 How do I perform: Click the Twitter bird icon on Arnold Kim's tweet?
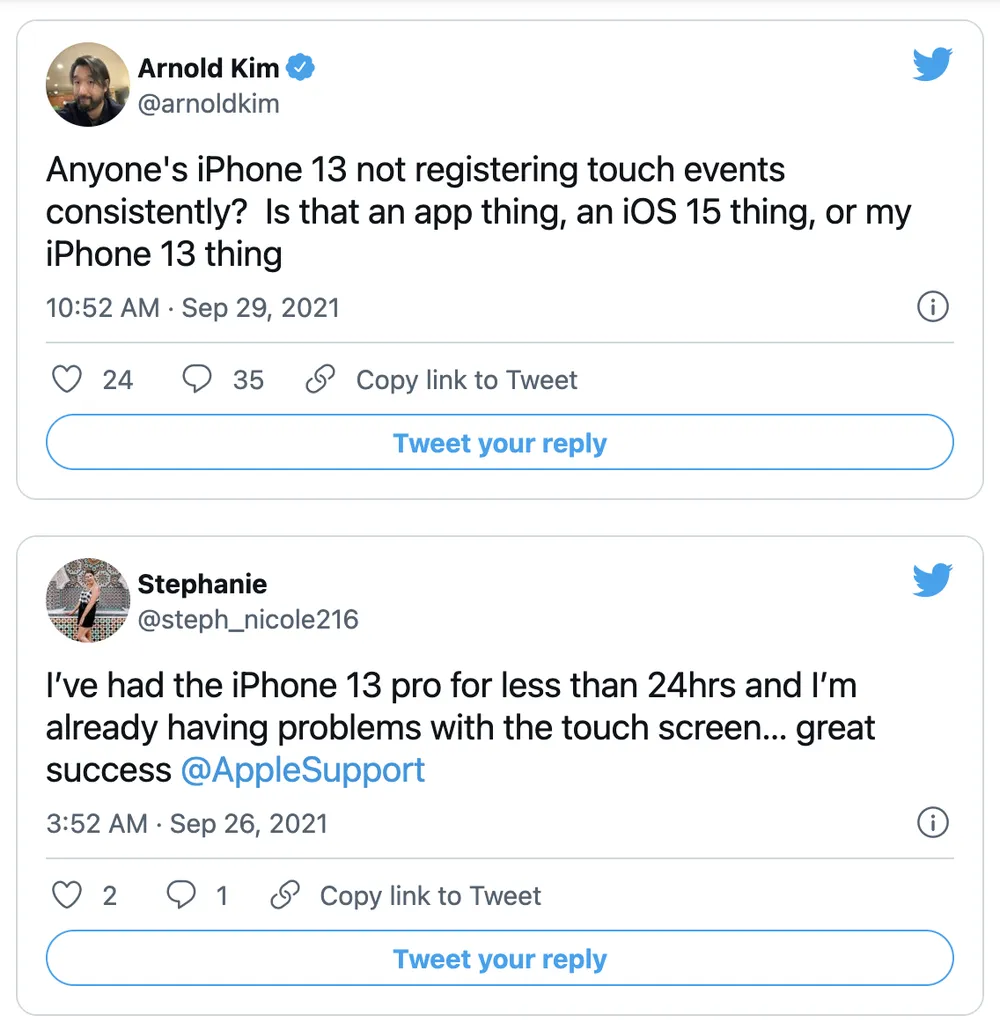(932, 65)
